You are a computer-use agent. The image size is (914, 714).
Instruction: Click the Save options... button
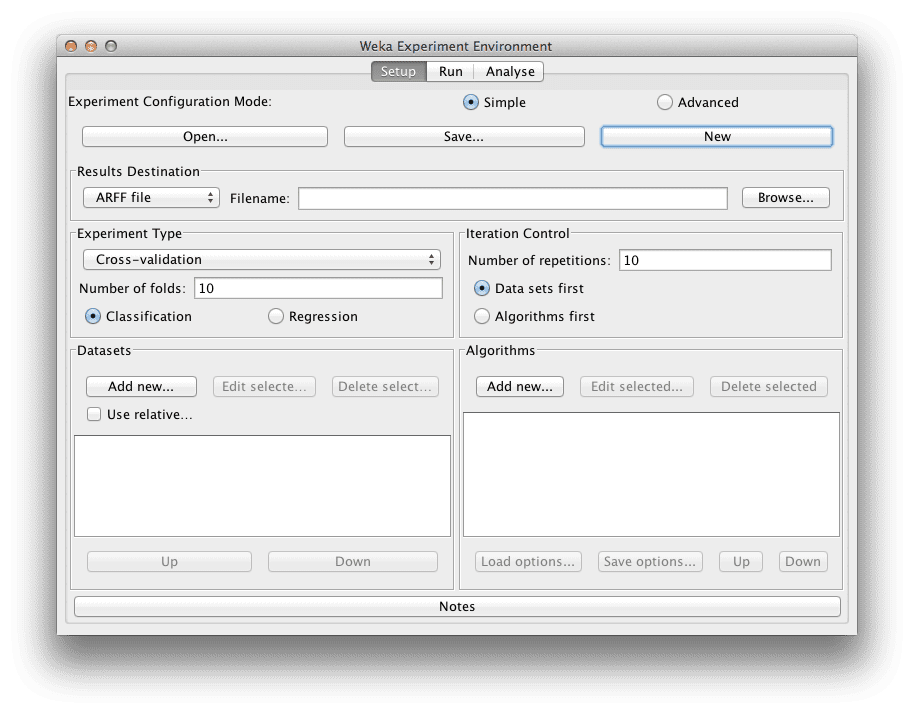click(x=650, y=561)
